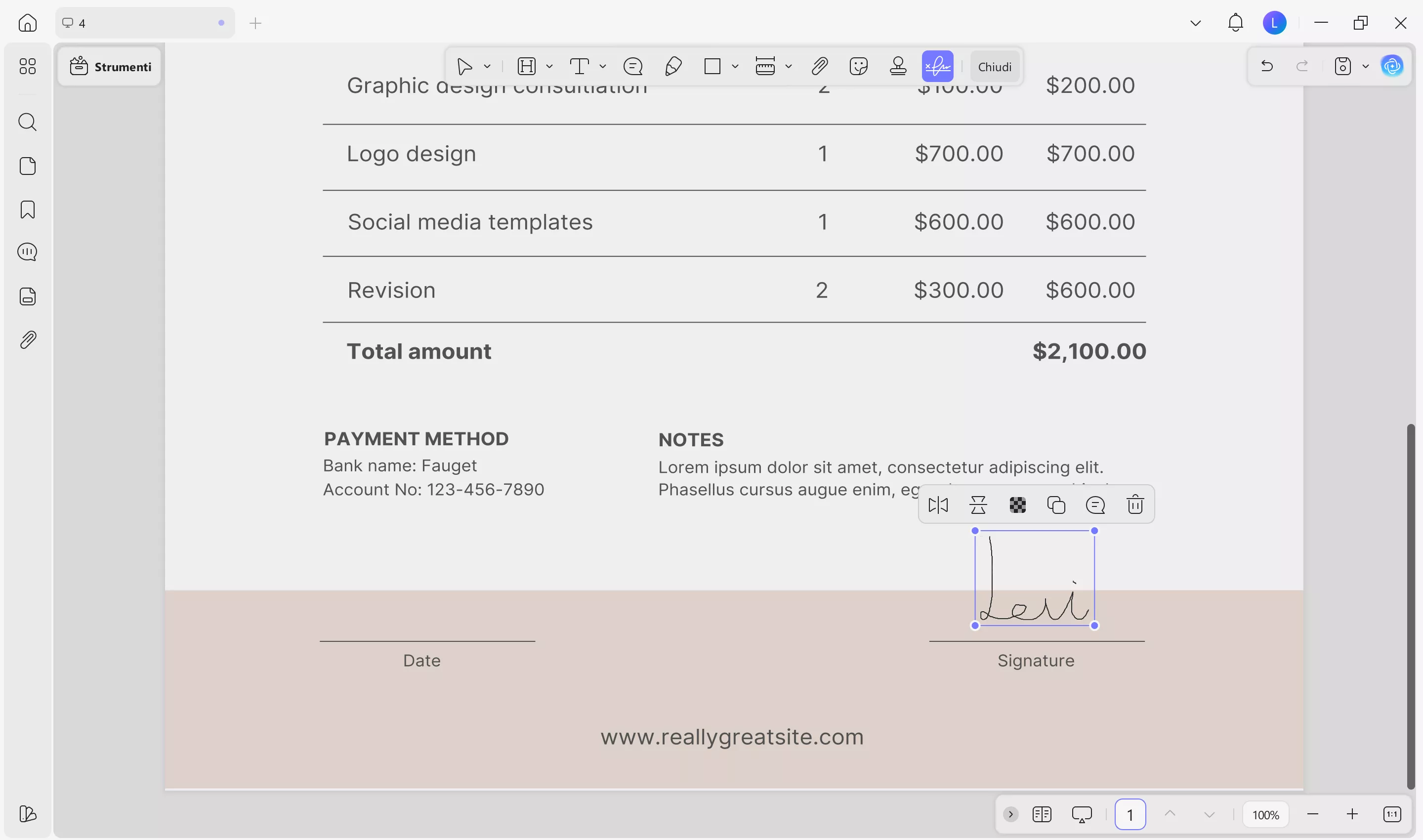Enable presentation mode from the bottom bar

[1082, 814]
